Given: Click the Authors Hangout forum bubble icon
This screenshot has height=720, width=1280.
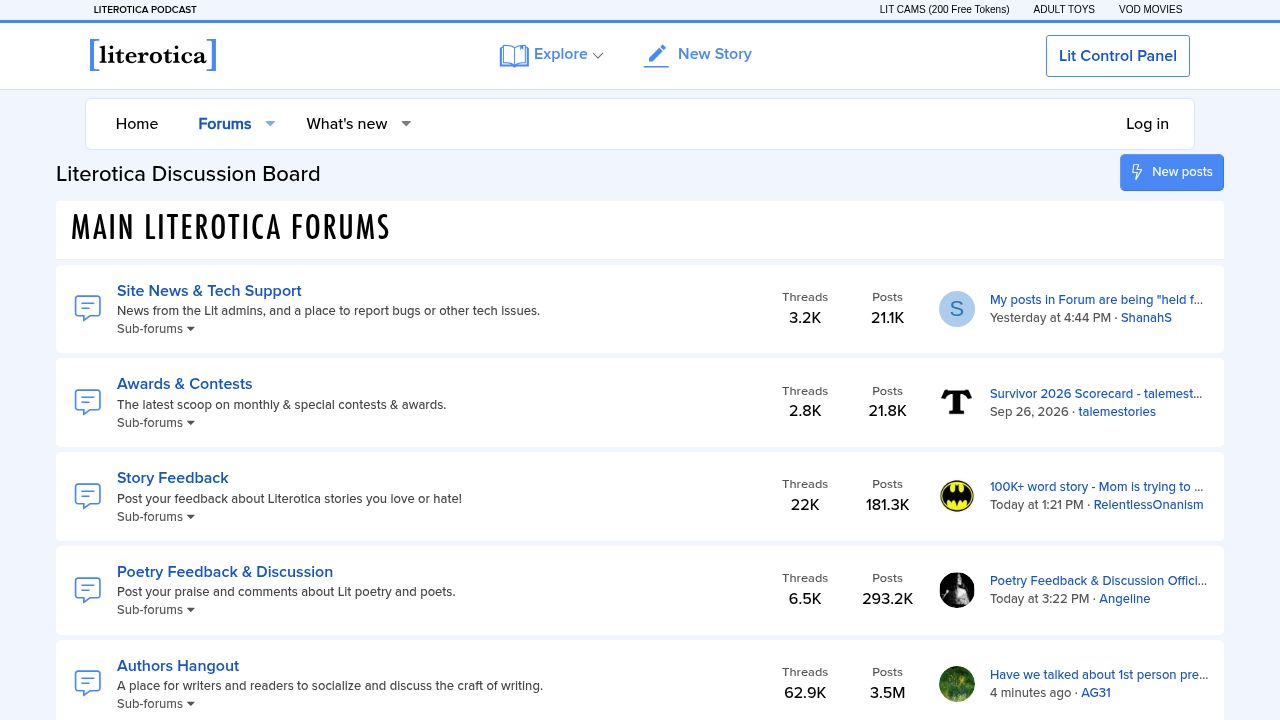Looking at the screenshot, I should point(88,684).
